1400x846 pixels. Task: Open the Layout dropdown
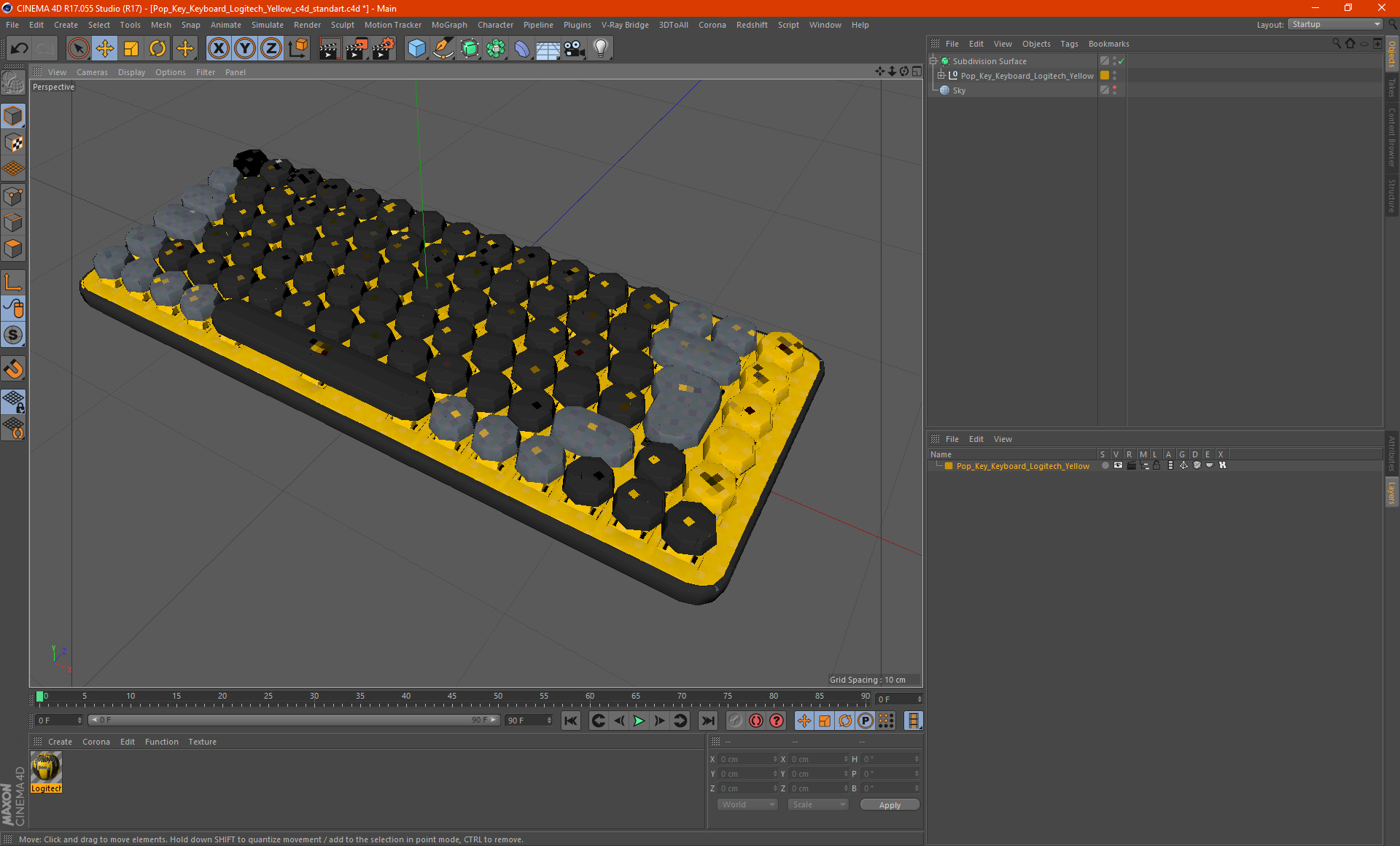click(x=1336, y=25)
